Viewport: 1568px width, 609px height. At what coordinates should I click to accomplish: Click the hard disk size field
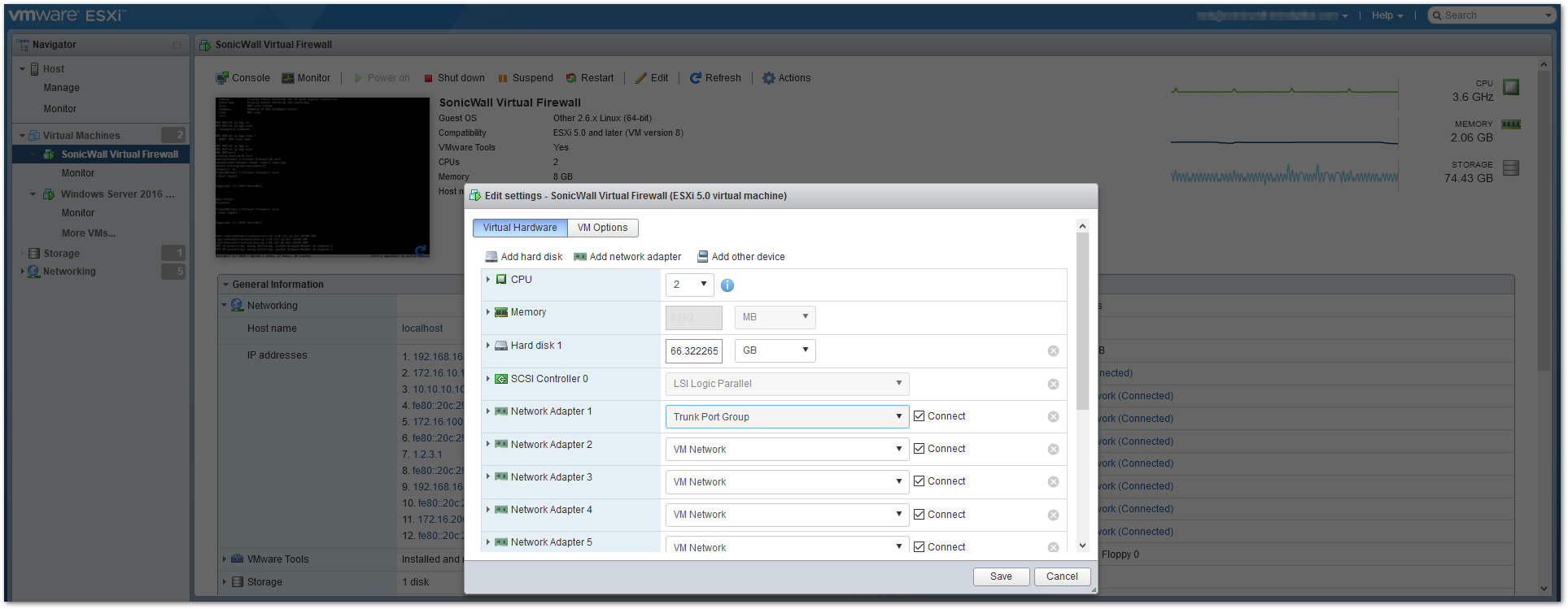click(x=694, y=350)
